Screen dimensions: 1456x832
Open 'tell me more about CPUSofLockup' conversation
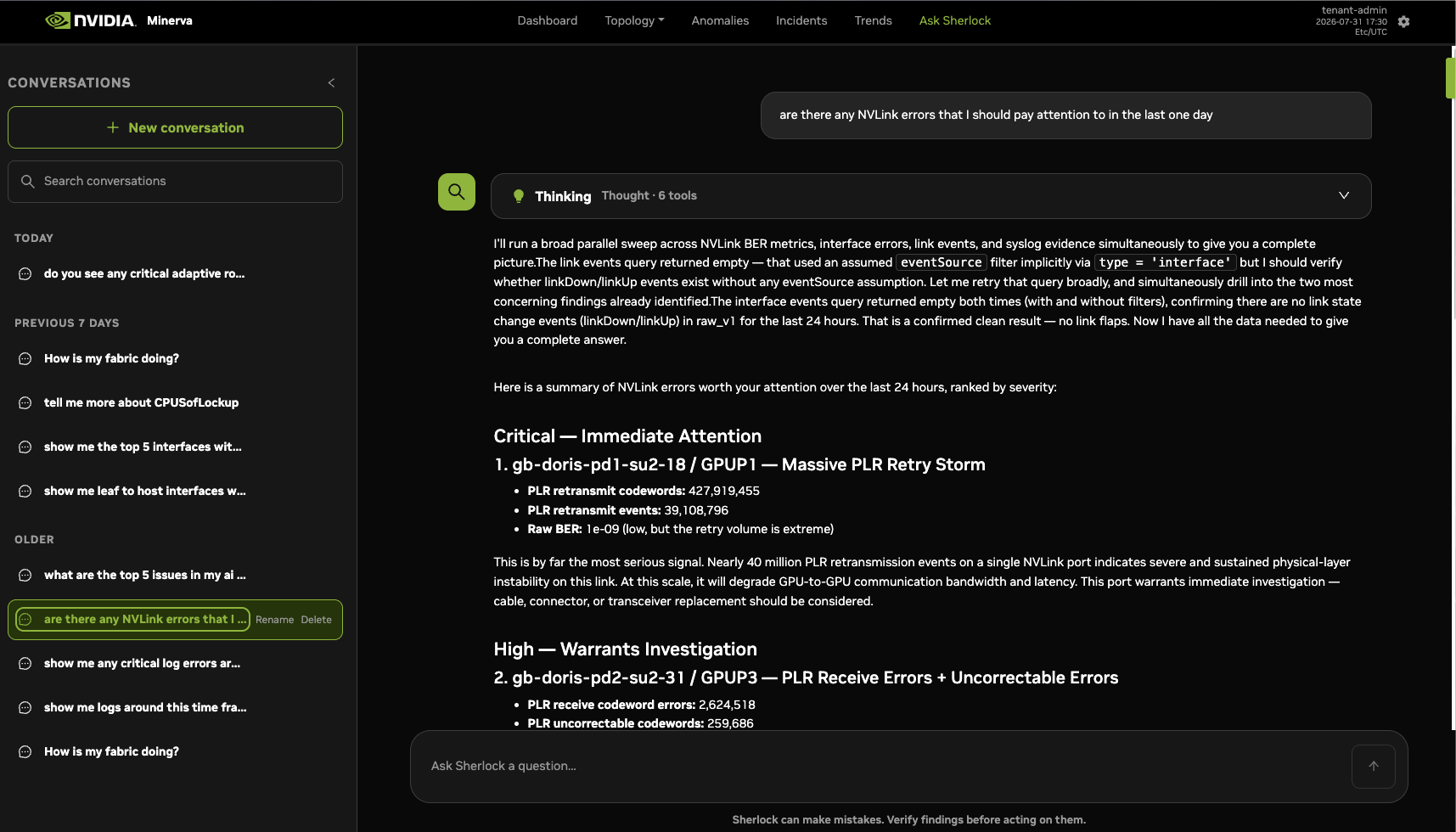pyautogui.click(x=141, y=403)
